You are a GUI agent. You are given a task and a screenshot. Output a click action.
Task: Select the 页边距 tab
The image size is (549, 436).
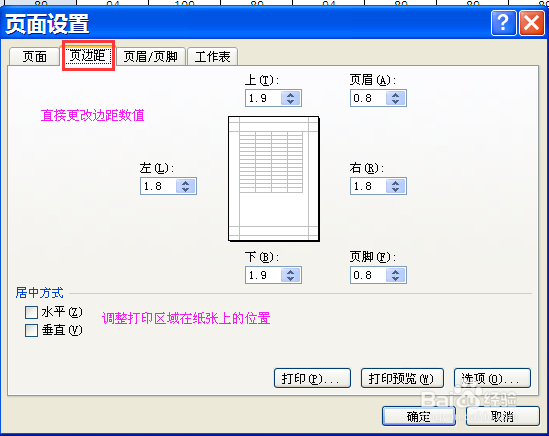pos(88,55)
